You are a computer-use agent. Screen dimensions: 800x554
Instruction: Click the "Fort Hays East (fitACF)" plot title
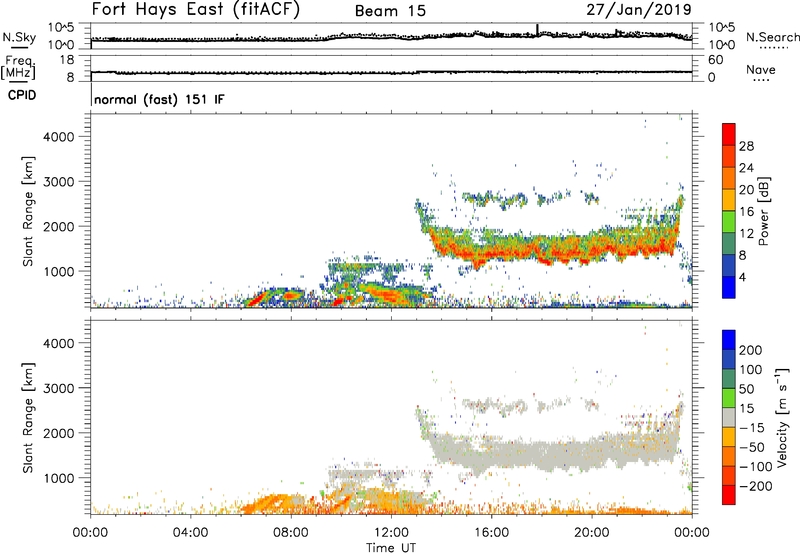tap(196, 10)
